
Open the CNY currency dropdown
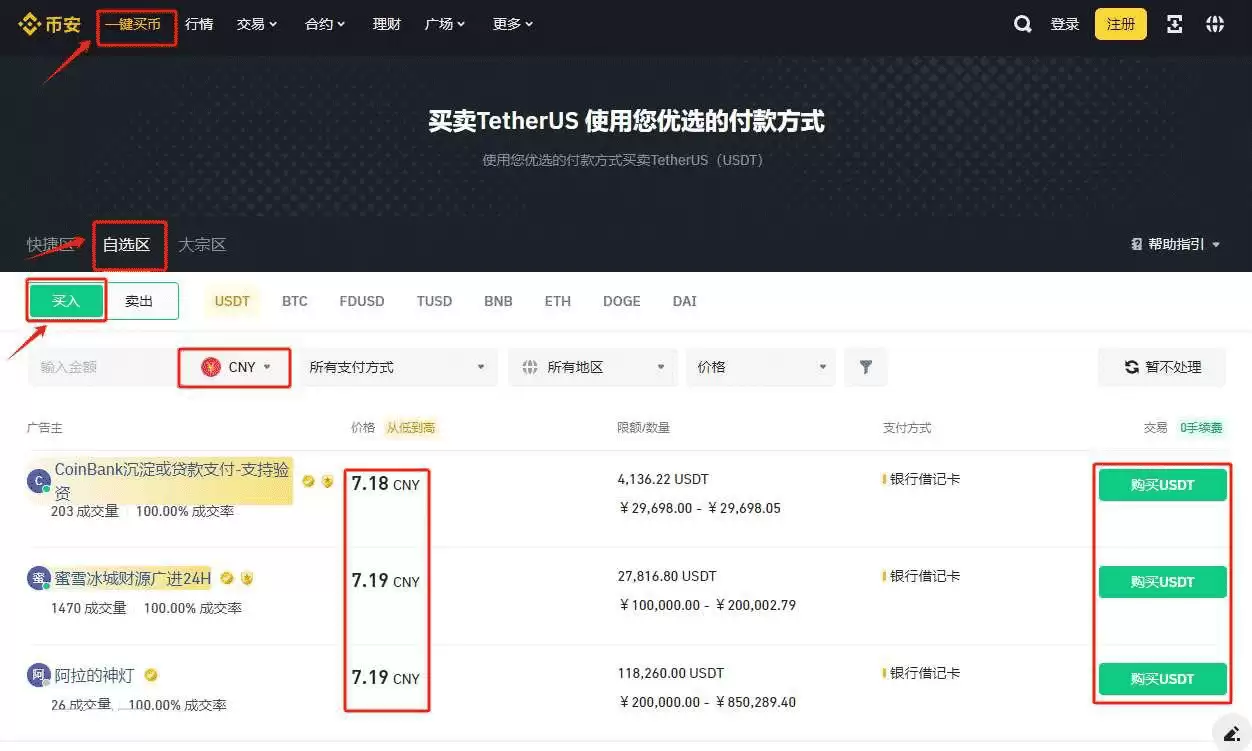pyautogui.click(x=234, y=367)
